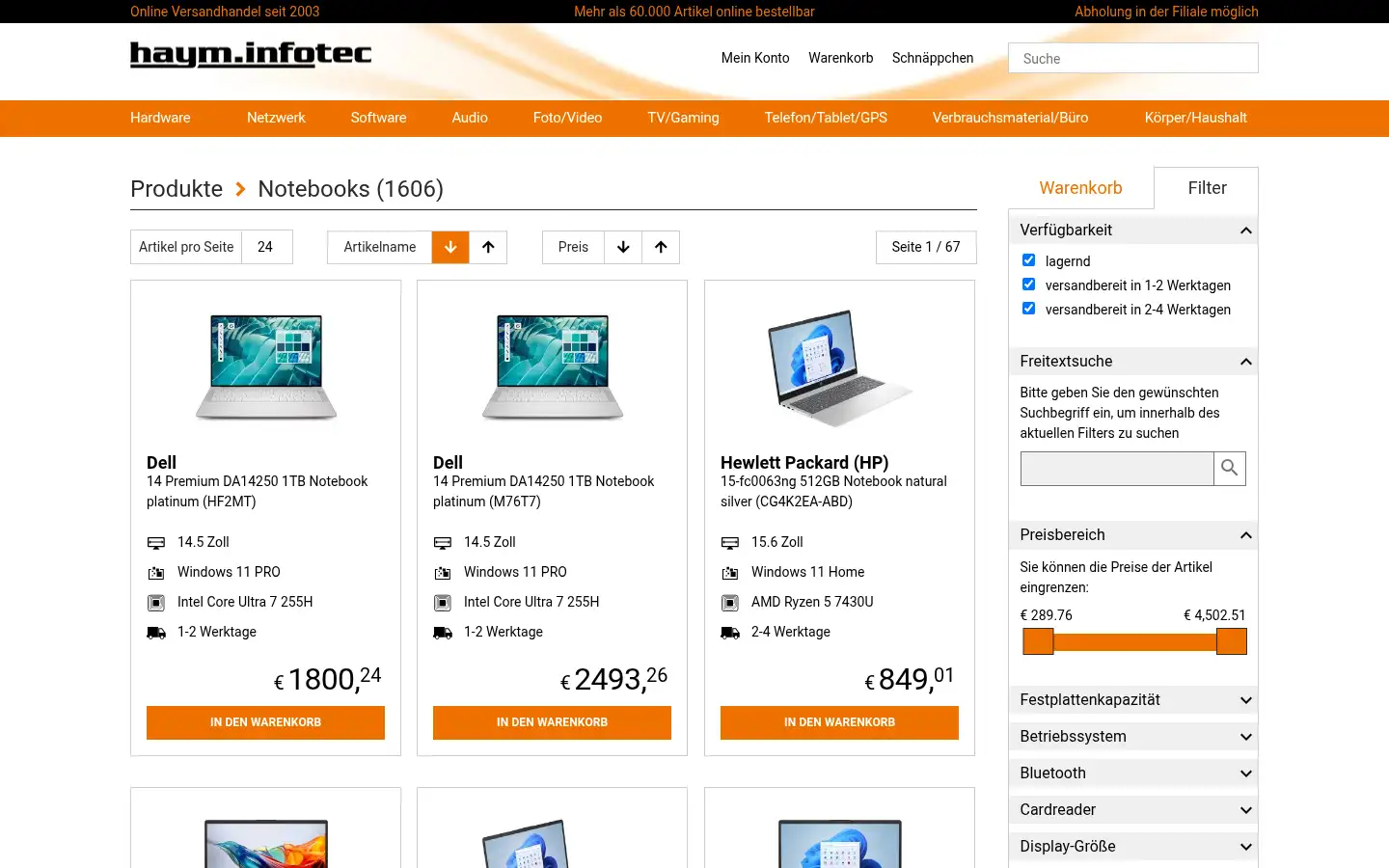
Task: Open the Schnäppchen link
Action: pos(933,58)
